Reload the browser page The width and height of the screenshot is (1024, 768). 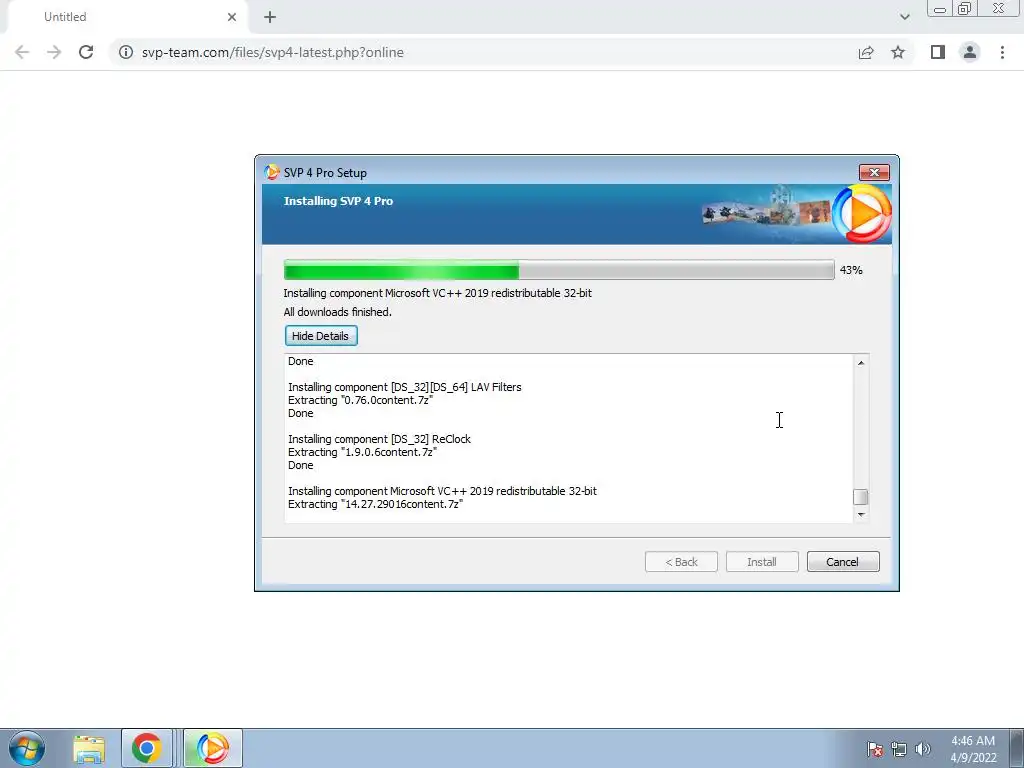(86, 52)
